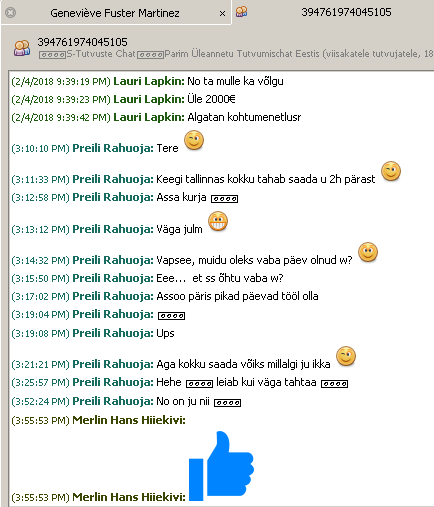The height and width of the screenshot is (507, 434).
Task: Click Preili Rahuoja's name on 'Ups' message
Action: [x=113, y=333]
